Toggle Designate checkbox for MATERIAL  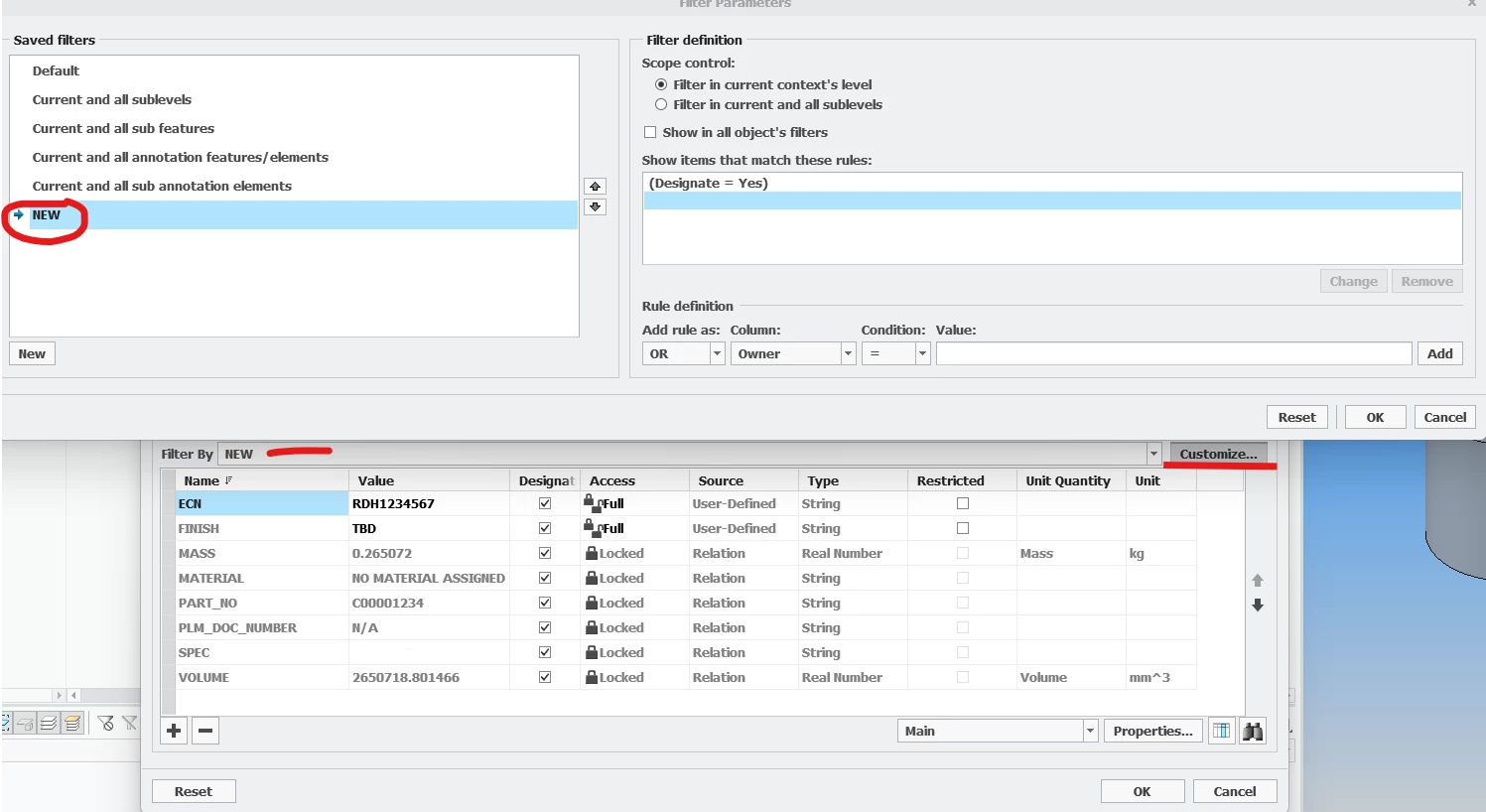545,578
